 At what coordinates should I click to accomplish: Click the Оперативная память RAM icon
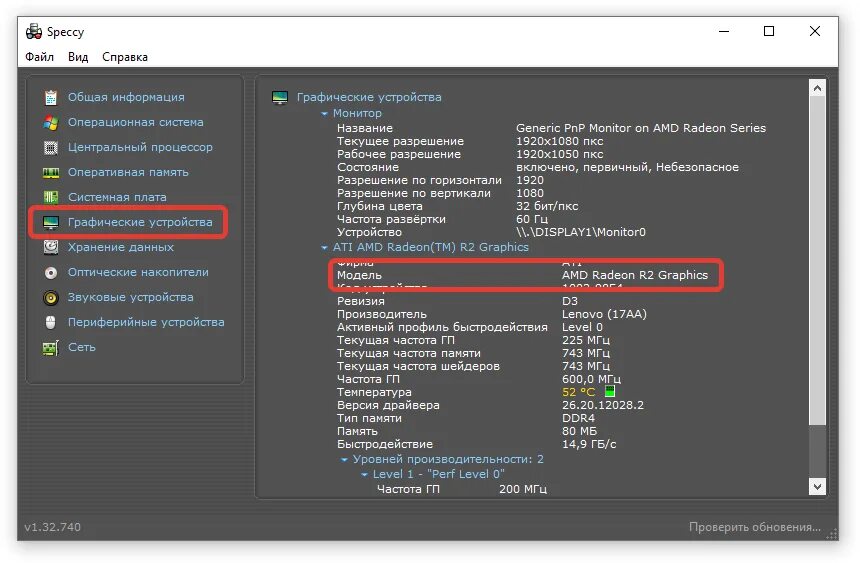pyautogui.click(x=51, y=173)
